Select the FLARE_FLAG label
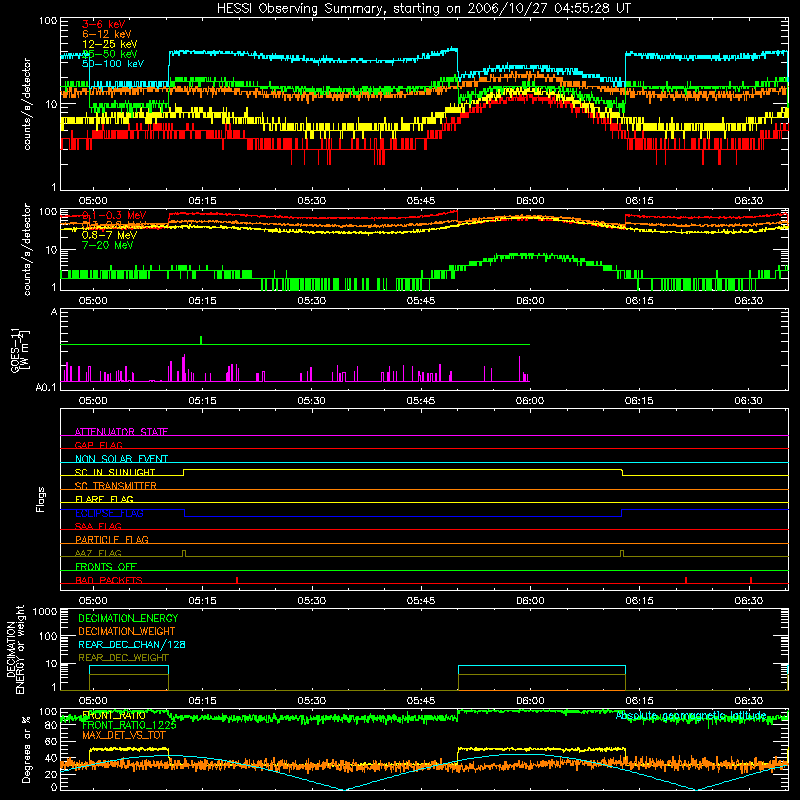Image resolution: width=800 pixels, height=800 pixels. tap(104, 499)
